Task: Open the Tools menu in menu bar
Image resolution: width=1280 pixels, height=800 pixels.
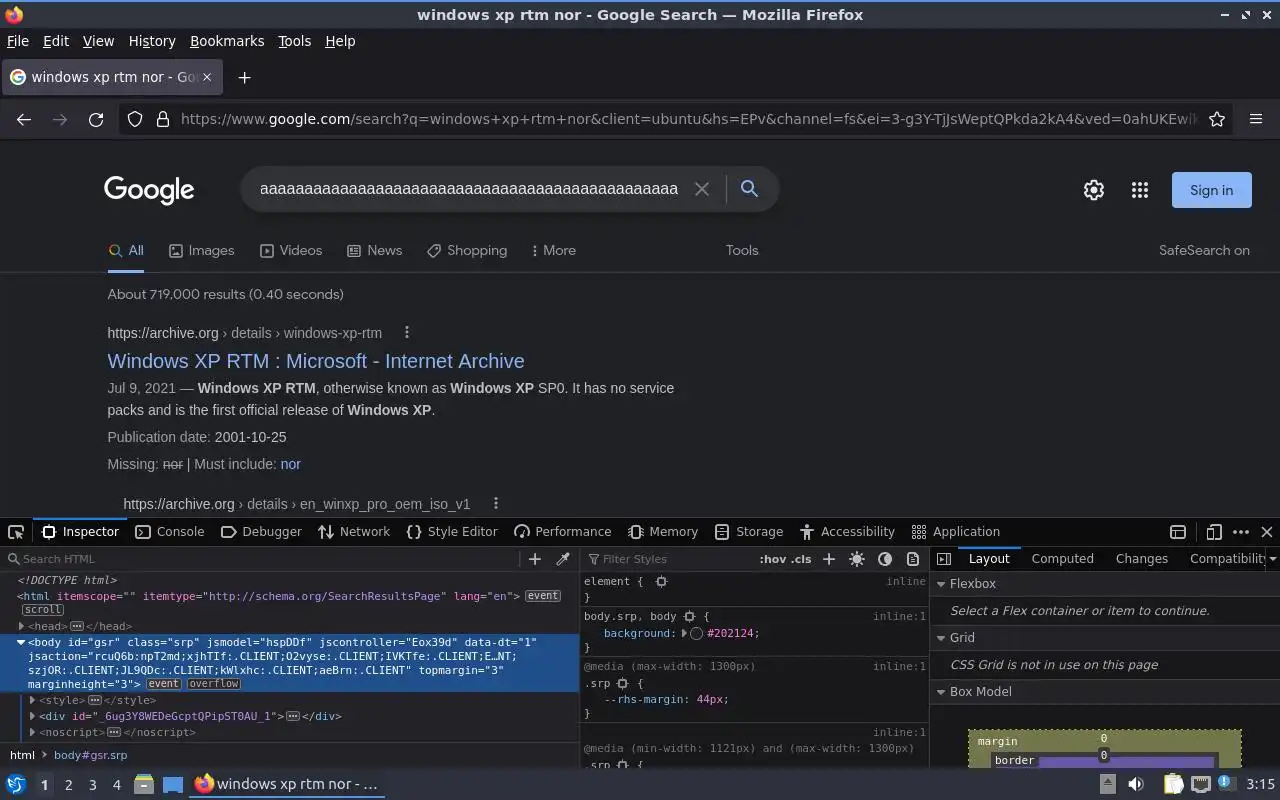Action: [294, 41]
